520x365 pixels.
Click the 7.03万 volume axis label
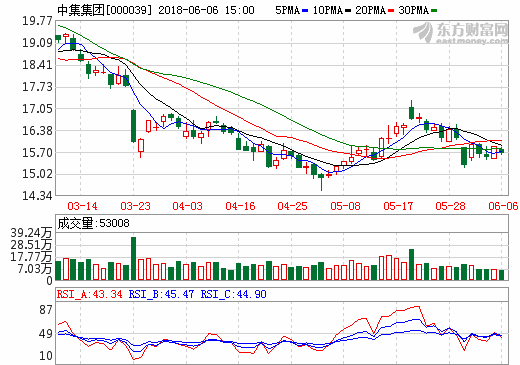[x=35, y=269]
